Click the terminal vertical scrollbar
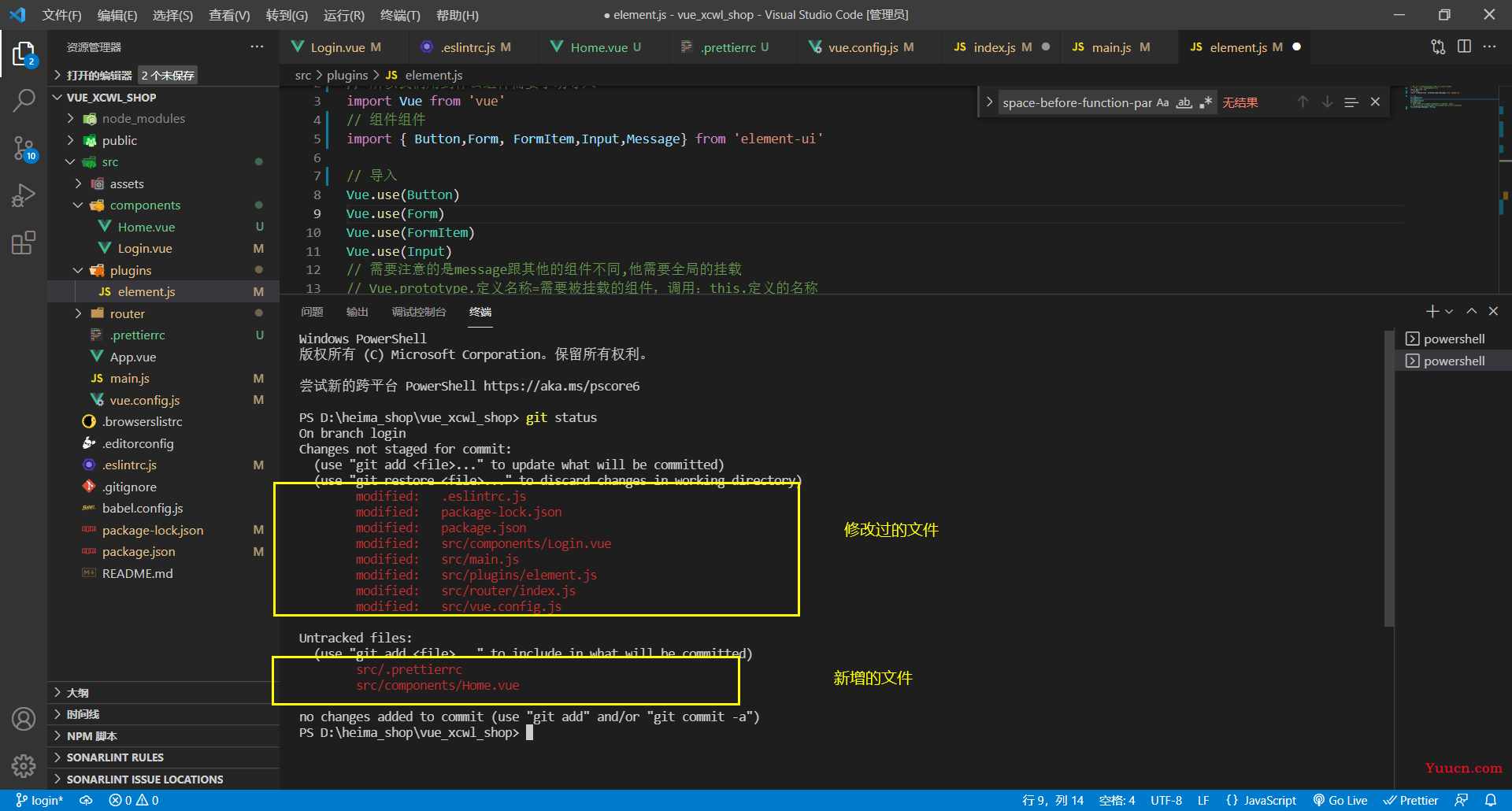 coord(1388,479)
